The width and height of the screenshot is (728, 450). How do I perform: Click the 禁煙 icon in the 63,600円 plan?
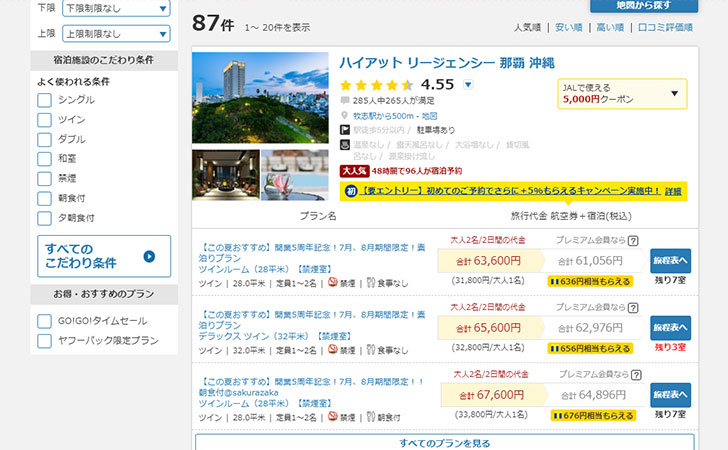click(332, 282)
